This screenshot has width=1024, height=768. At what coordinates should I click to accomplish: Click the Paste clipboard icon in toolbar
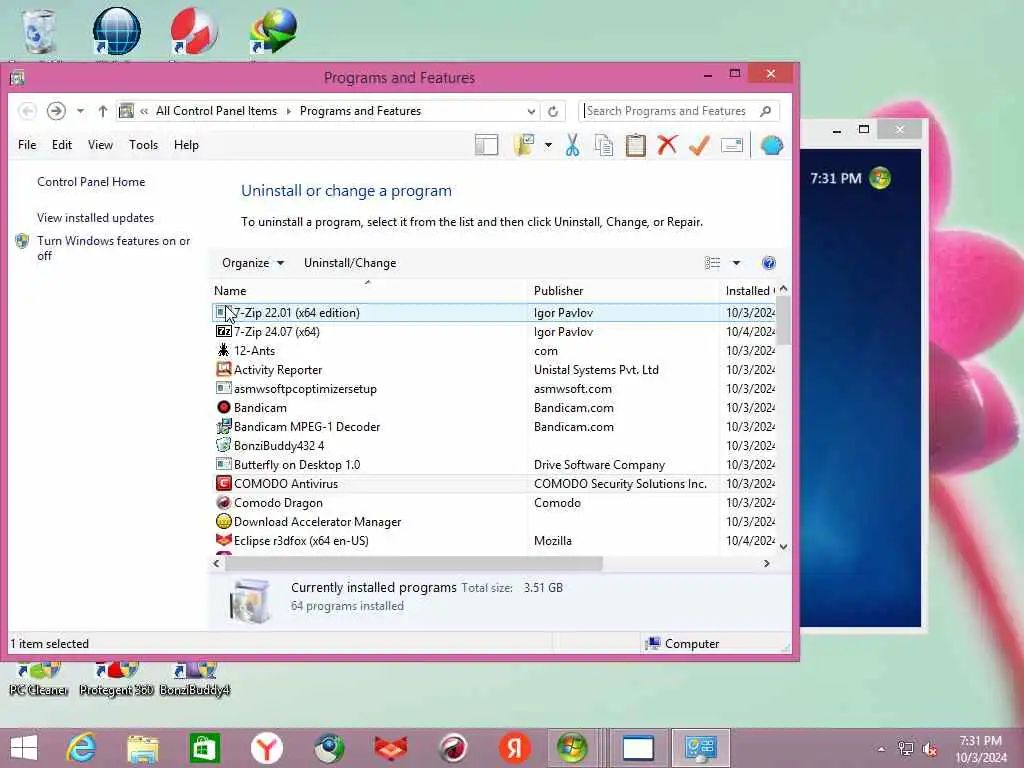click(635, 145)
